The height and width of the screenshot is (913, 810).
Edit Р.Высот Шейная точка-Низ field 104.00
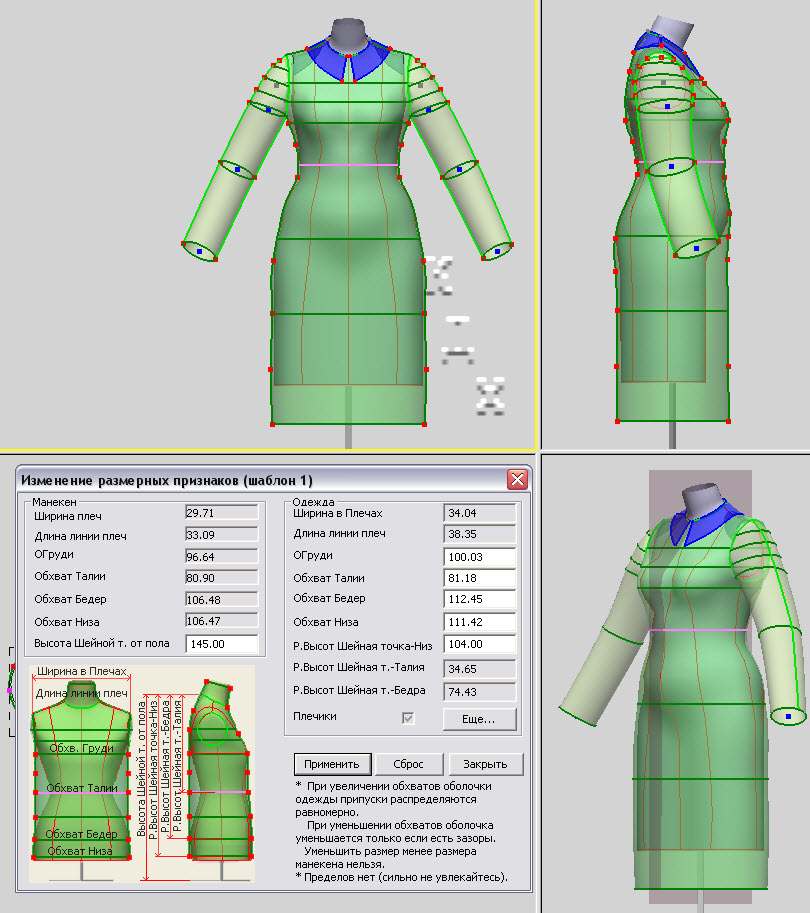[x=479, y=644]
